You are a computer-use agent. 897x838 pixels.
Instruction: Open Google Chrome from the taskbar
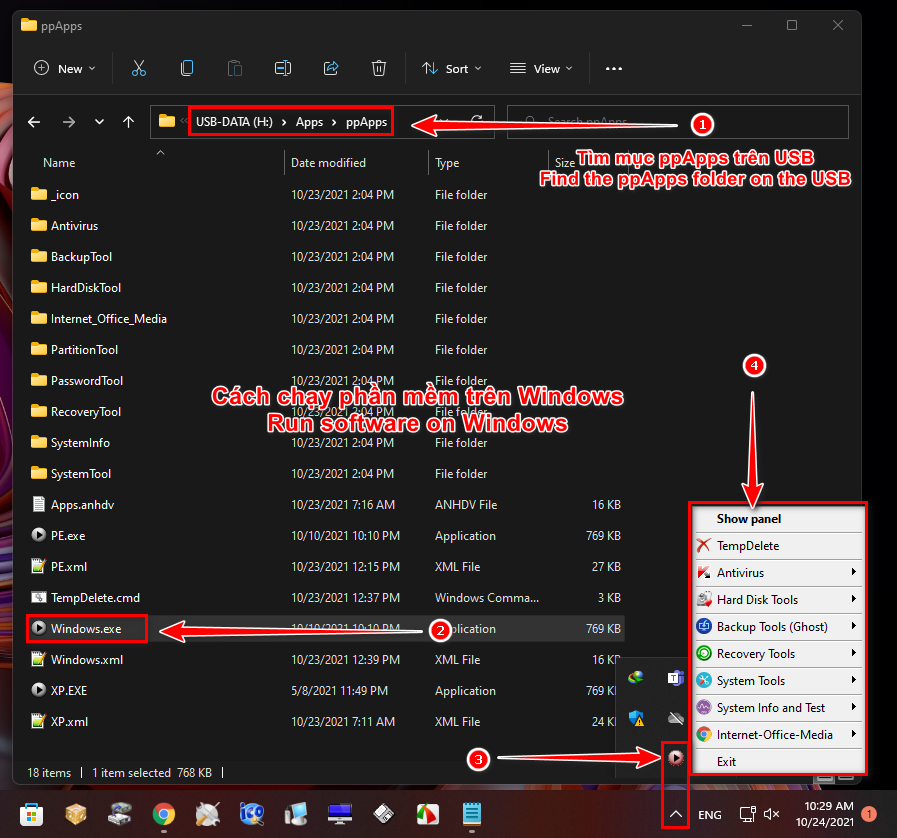164,813
